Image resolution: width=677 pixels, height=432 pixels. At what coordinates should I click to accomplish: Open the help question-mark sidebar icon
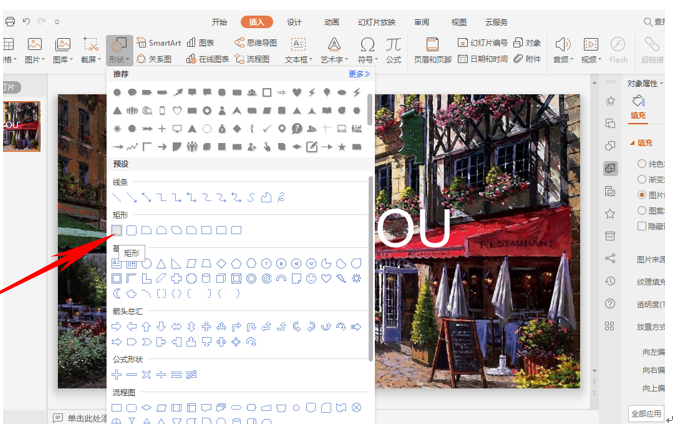[x=610, y=303]
